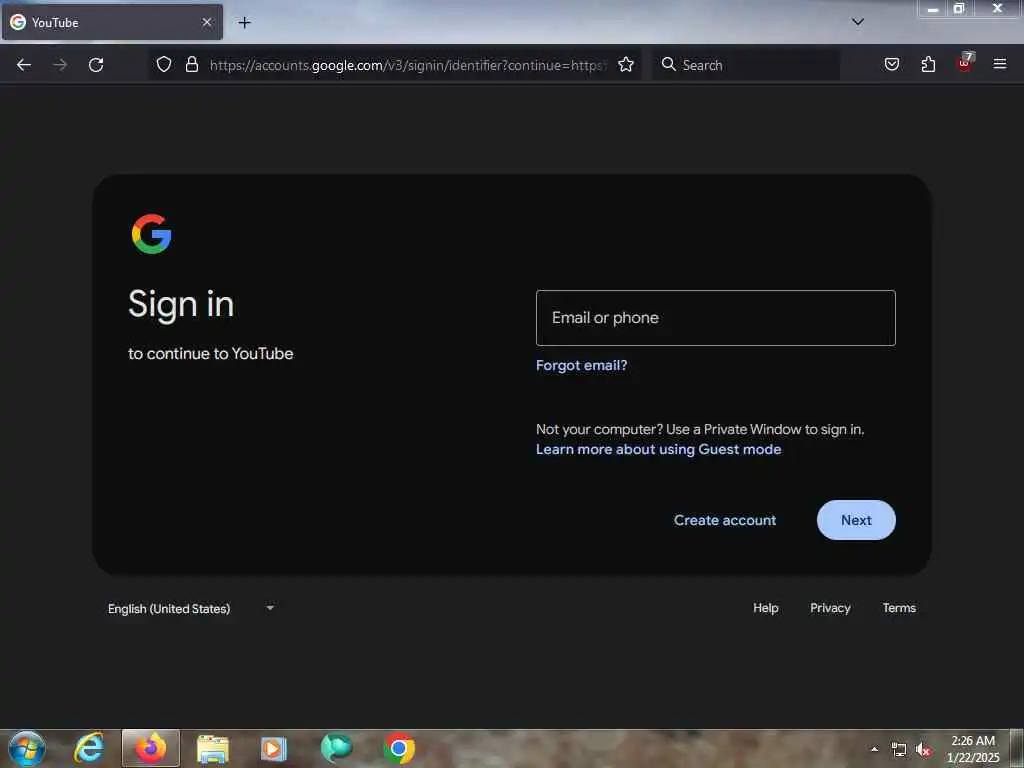Open the uBlock extension icon with badge
1024x768 pixels.
coord(965,63)
